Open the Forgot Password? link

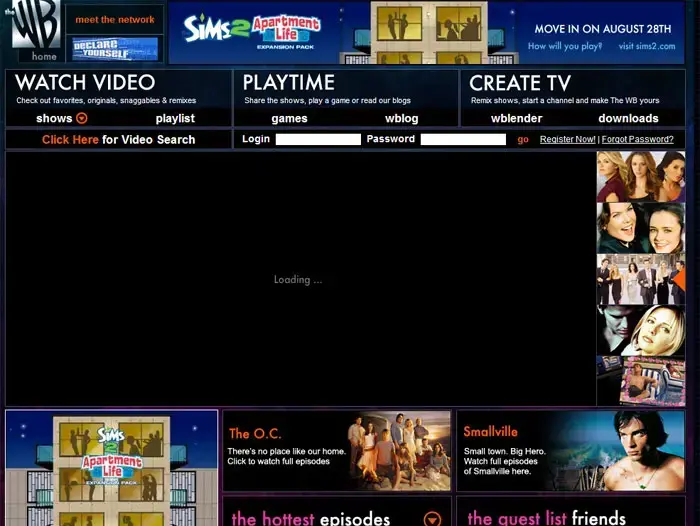tap(638, 139)
